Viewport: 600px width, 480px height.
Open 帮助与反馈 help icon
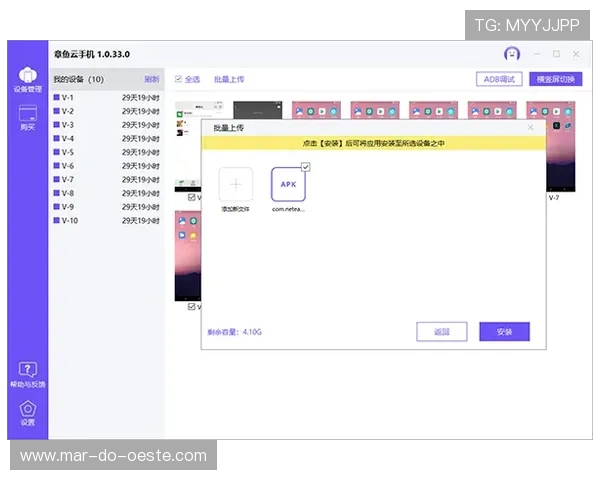click(27, 374)
